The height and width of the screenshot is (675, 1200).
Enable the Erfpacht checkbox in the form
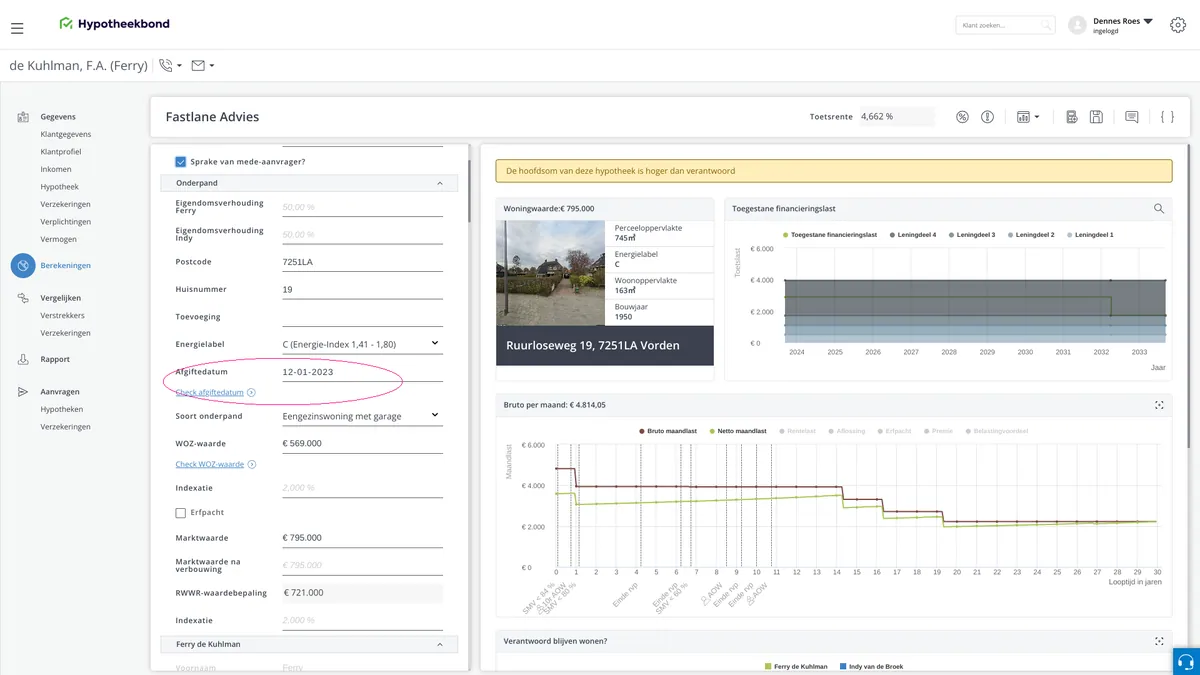click(x=181, y=513)
